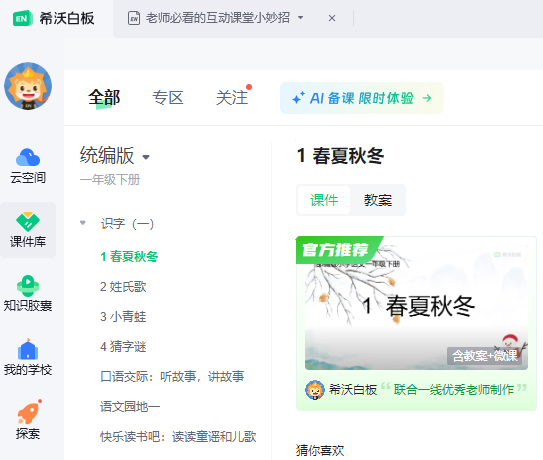
Task: Open lesson 4 猜字谜
Action: (123, 346)
